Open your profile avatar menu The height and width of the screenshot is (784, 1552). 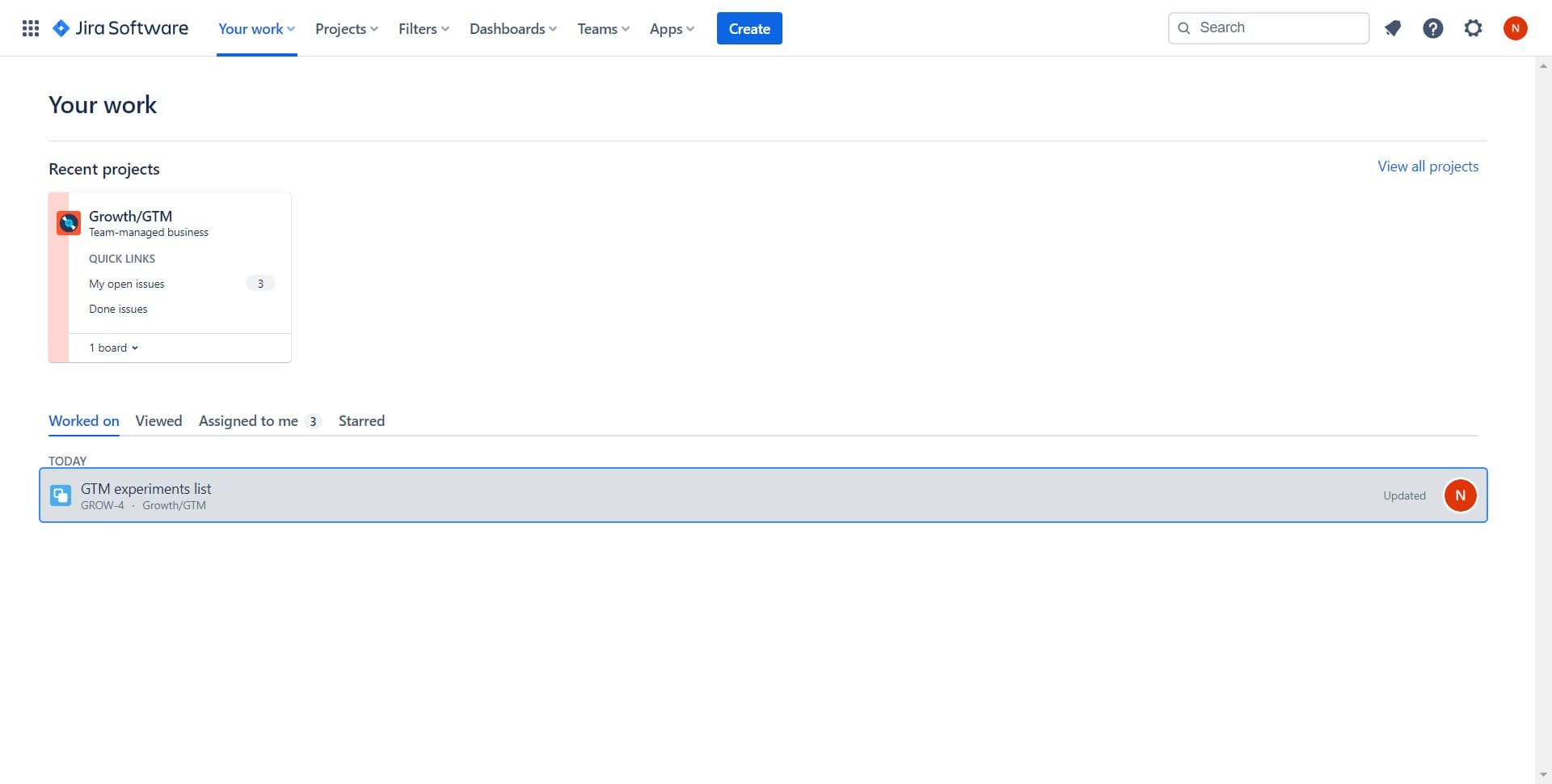pyautogui.click(x=1516, y=27)
